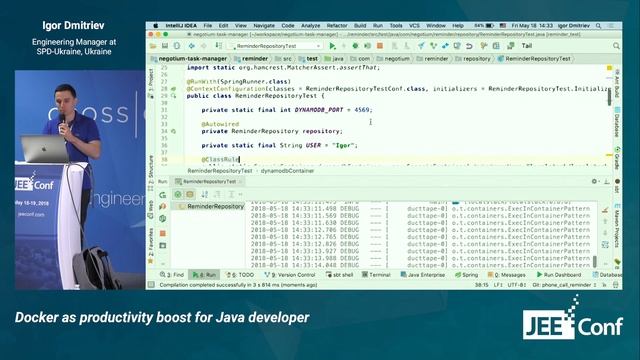Start debugging with the bug icon
This screenshot has height=360, width=640.
[355, 46]
